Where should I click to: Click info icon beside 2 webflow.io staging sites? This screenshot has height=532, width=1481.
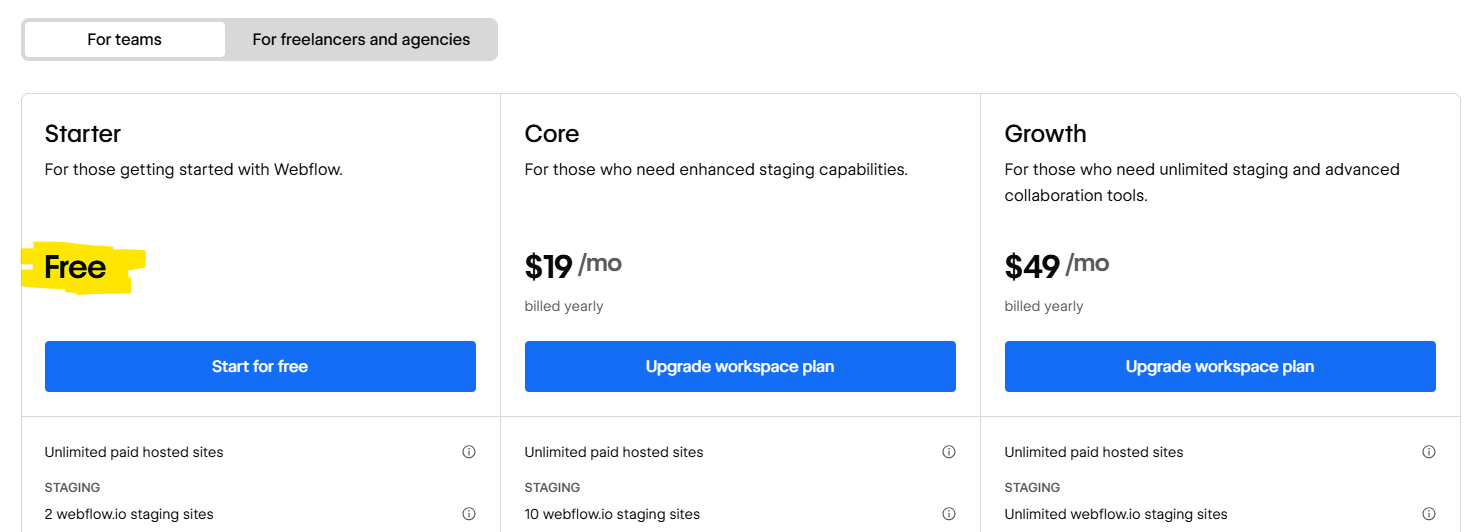[x=468, y=514]
